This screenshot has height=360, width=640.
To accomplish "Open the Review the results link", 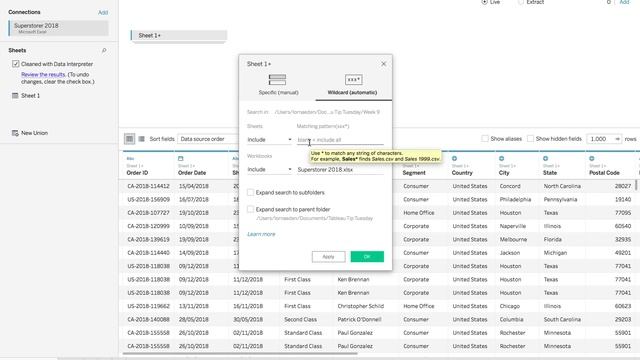I will 43,75.
